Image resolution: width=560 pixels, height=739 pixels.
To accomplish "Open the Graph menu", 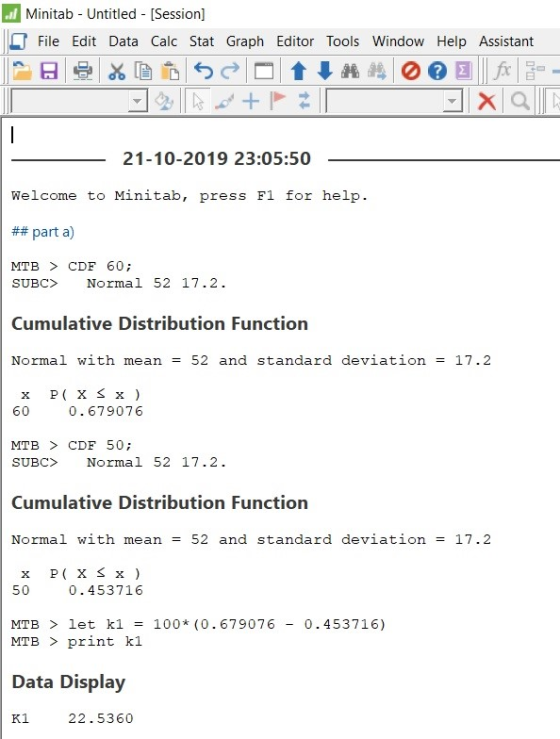I will [x=245, y=41].
